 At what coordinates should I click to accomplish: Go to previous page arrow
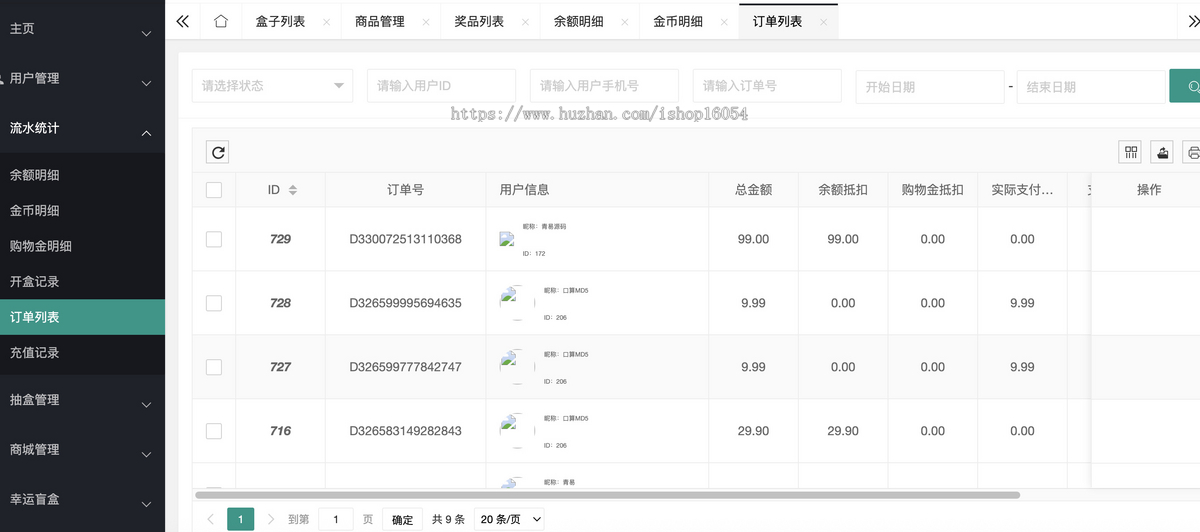210,519
